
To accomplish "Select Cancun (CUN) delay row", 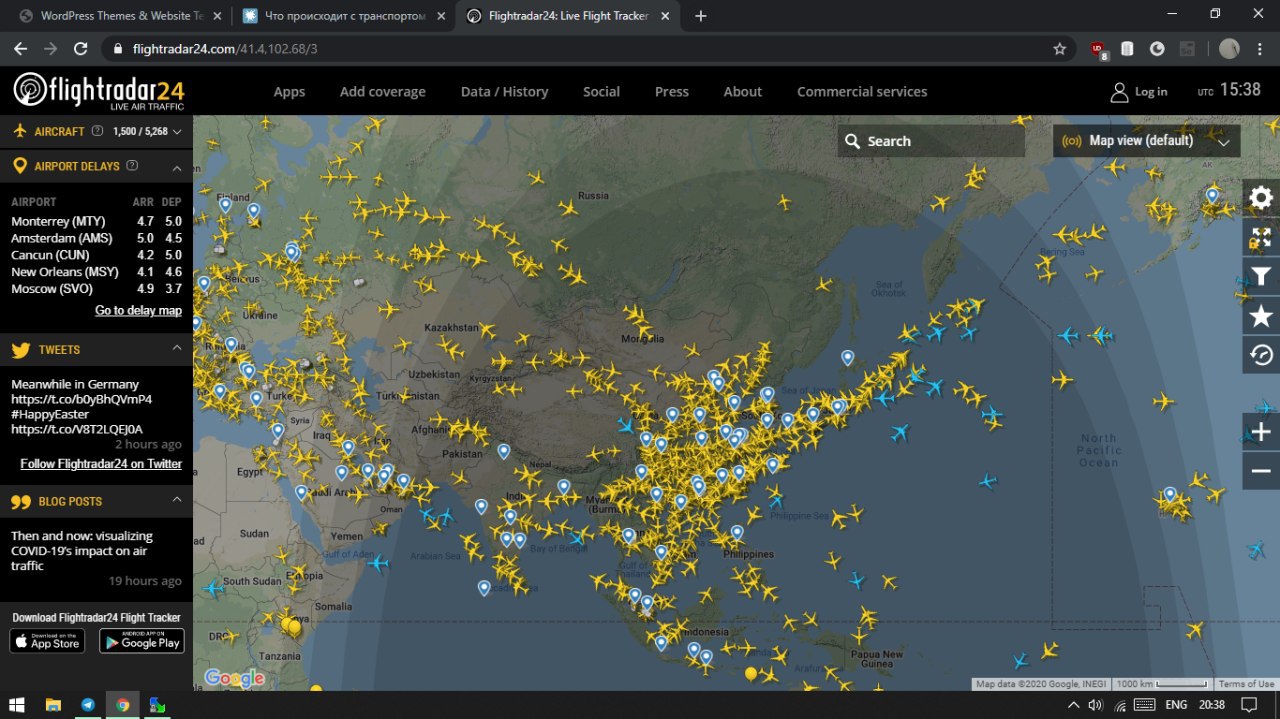I will (96, 255).
